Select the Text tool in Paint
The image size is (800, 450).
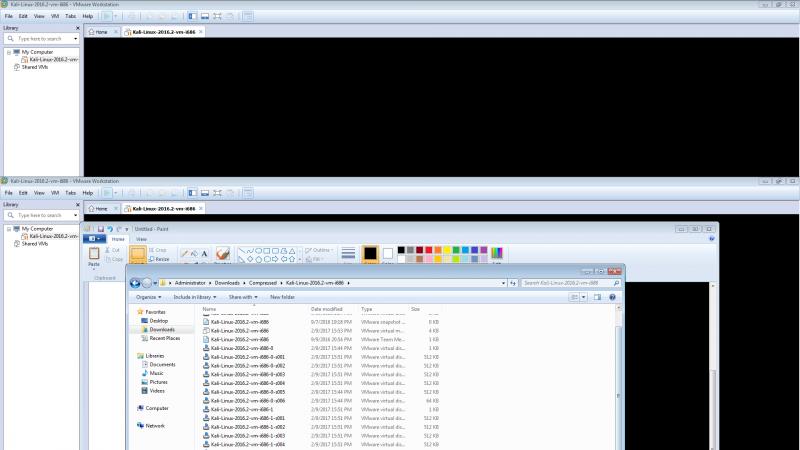[204, 253]
